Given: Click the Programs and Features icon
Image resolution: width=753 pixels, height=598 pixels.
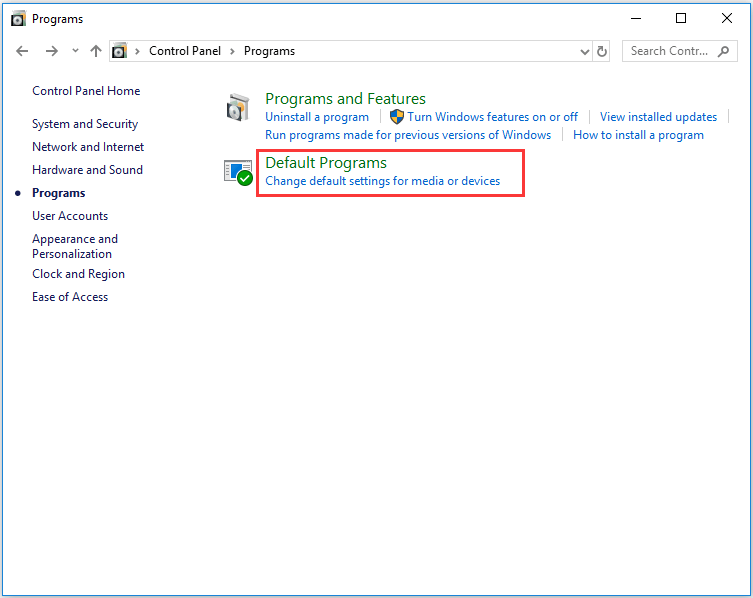Looking at the screenshot, I should pyautogui.click(x=238, y=107).
